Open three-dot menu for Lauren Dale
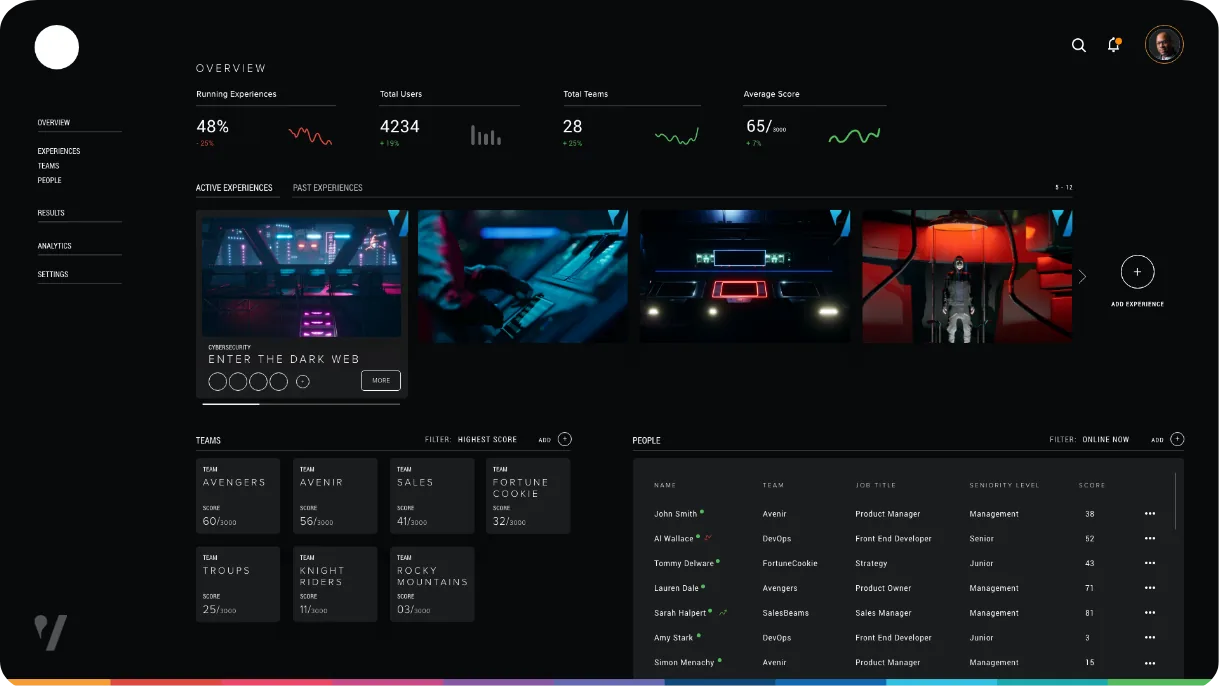This screenshot has width=1219, height=692. pos(1150,588)
